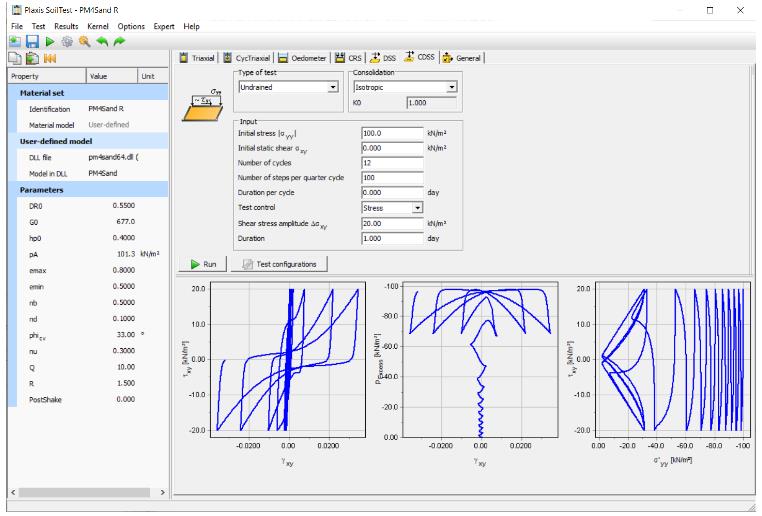This screenshot has width=762, height=516.
Task: Click the Number of cycles input field
Action: [x=392, y=162]
